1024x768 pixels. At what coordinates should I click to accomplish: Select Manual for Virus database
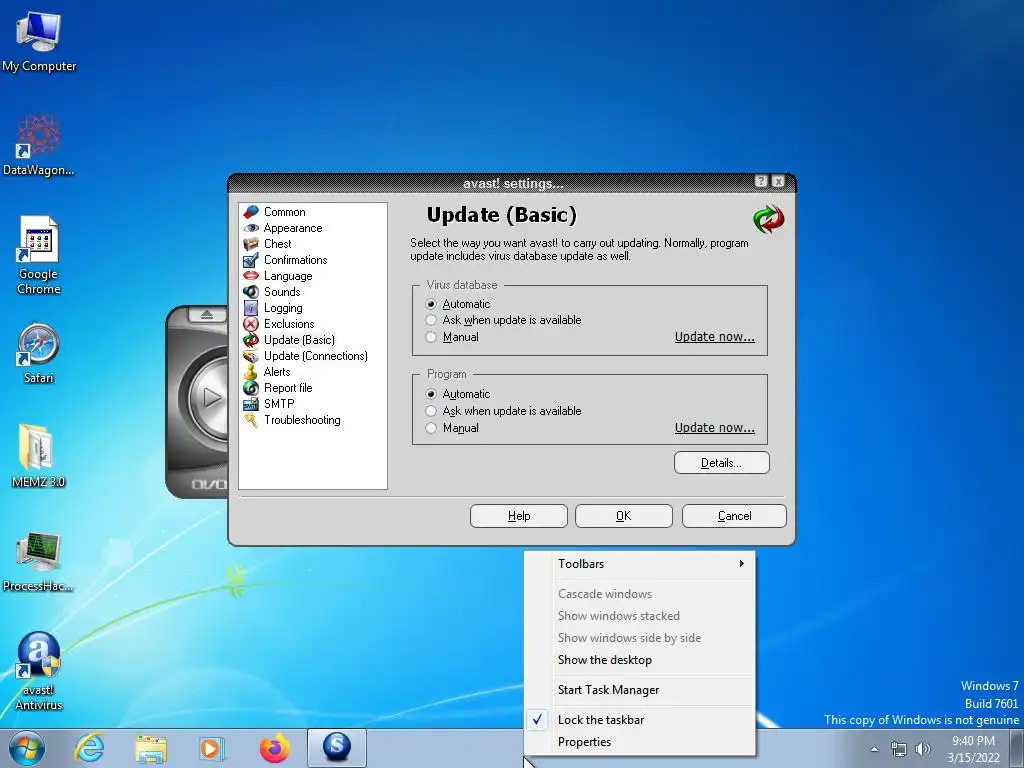point(430,337)
